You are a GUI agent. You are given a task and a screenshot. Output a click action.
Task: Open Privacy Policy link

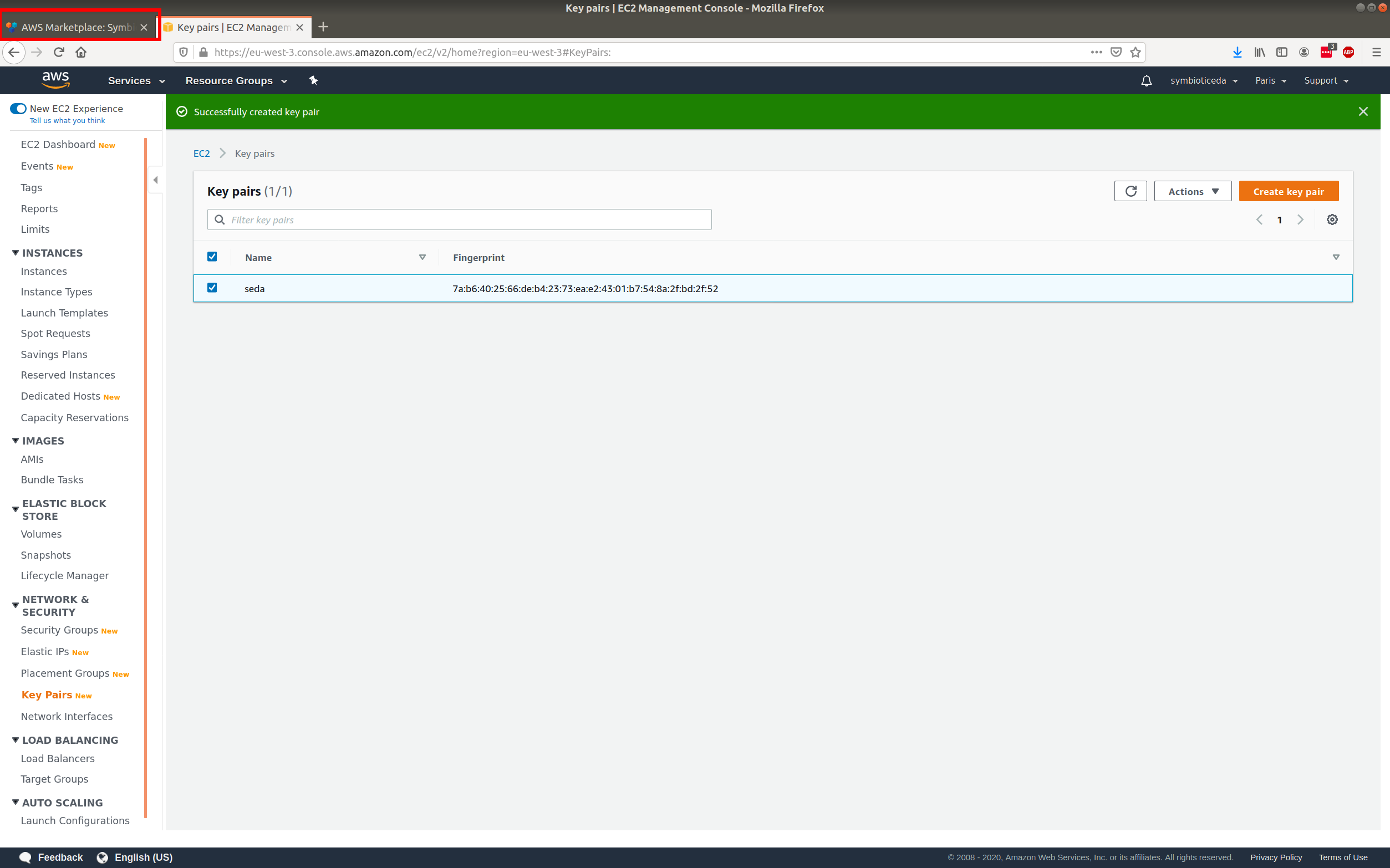click(1276, 857)
